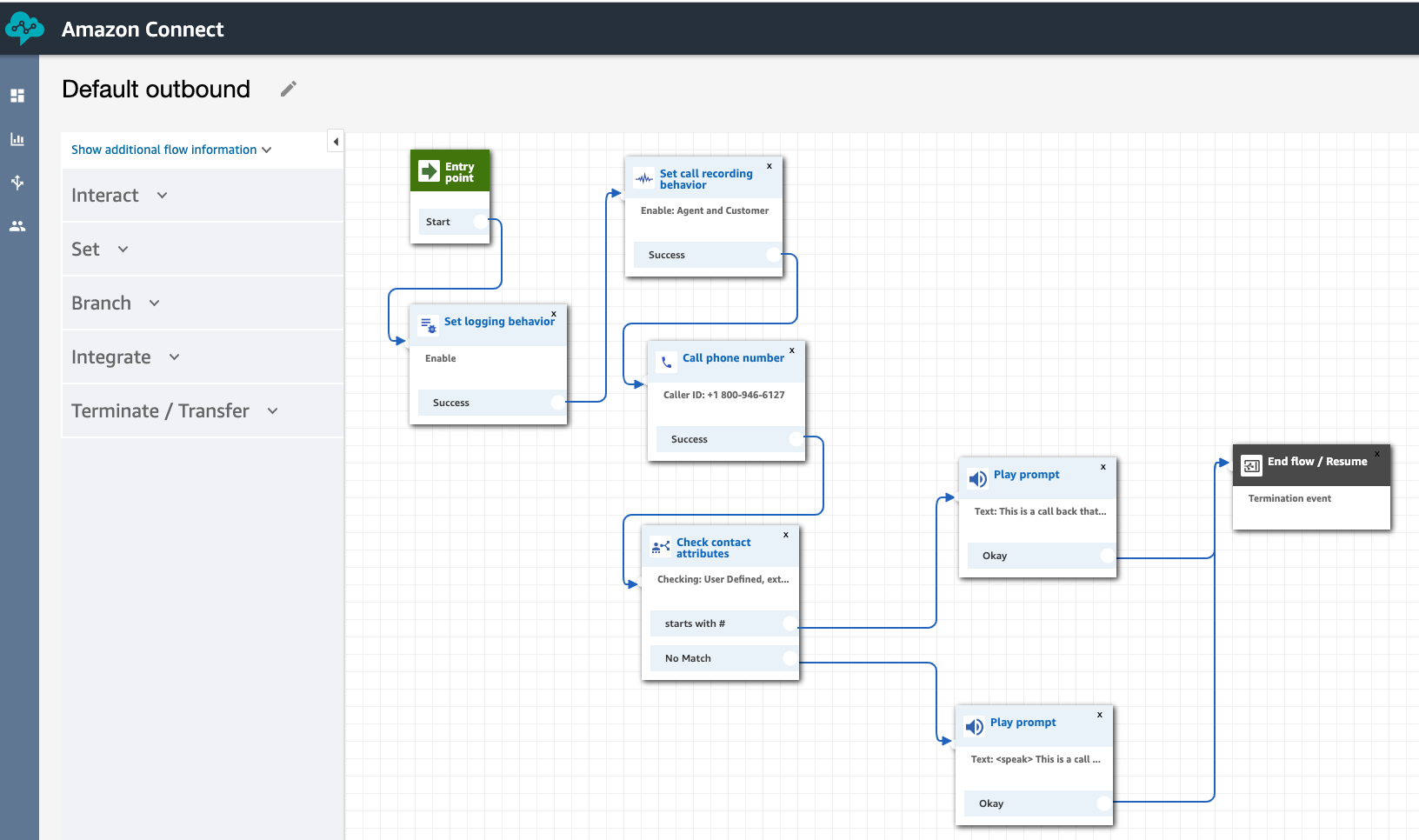Expand Show additional flow information

pos(171,150)
